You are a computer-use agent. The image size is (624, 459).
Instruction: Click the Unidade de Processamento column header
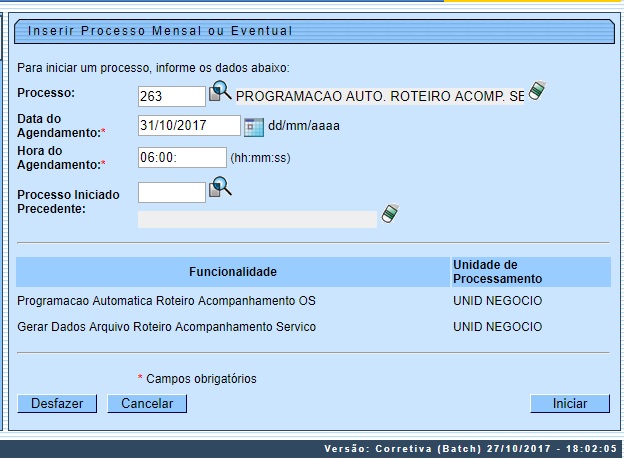coord(497,272)
